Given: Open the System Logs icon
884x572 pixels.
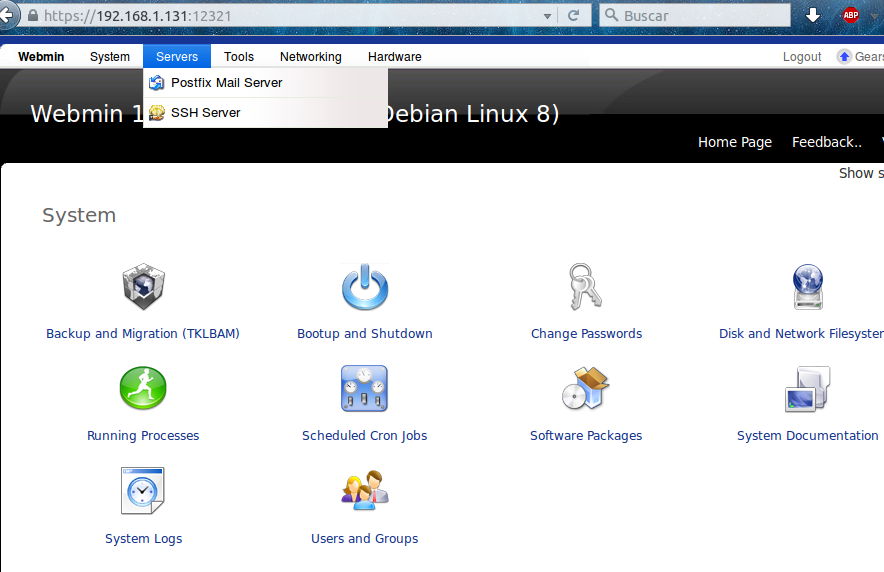Looking at the screenshot, I should click(143, 491).
